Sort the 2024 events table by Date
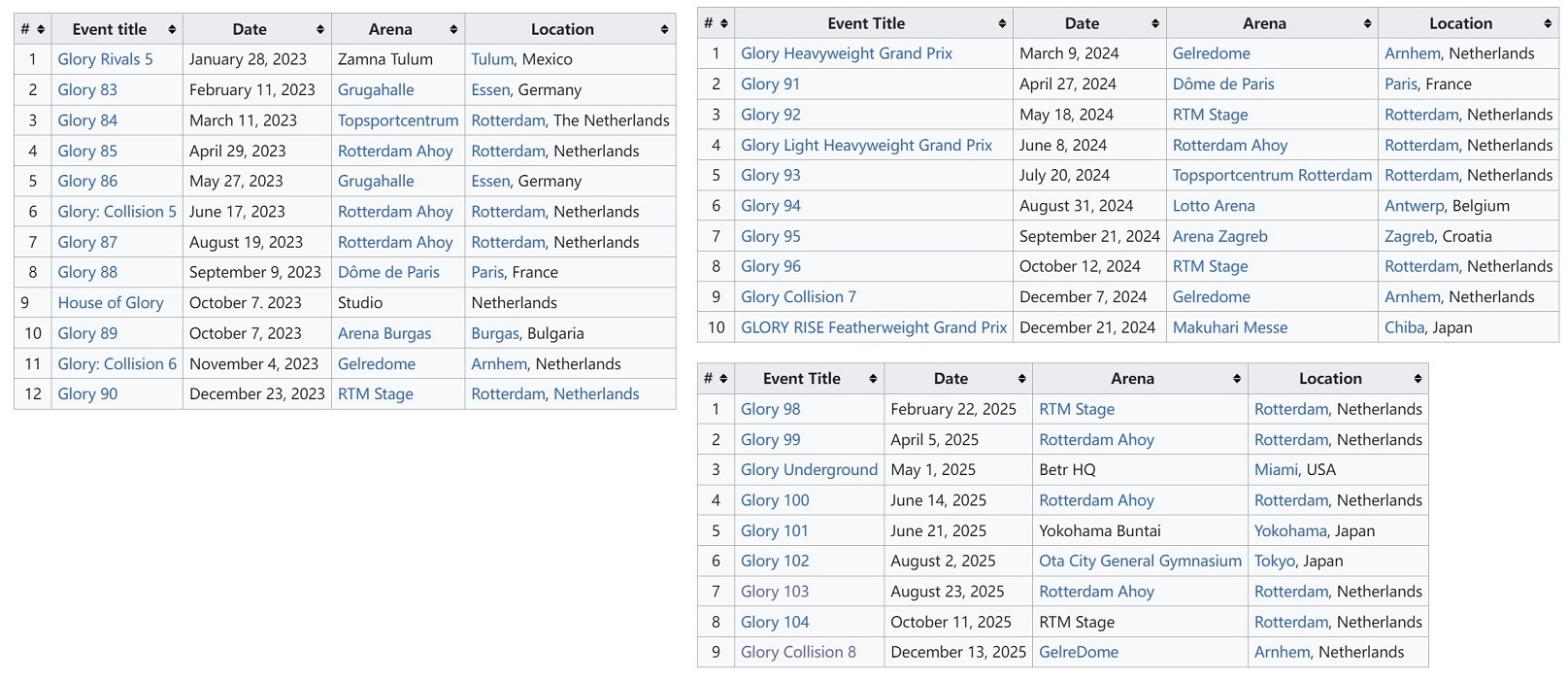This screenshot has width=1568, height=681. pyautogui.click(x=1154, y=23)
